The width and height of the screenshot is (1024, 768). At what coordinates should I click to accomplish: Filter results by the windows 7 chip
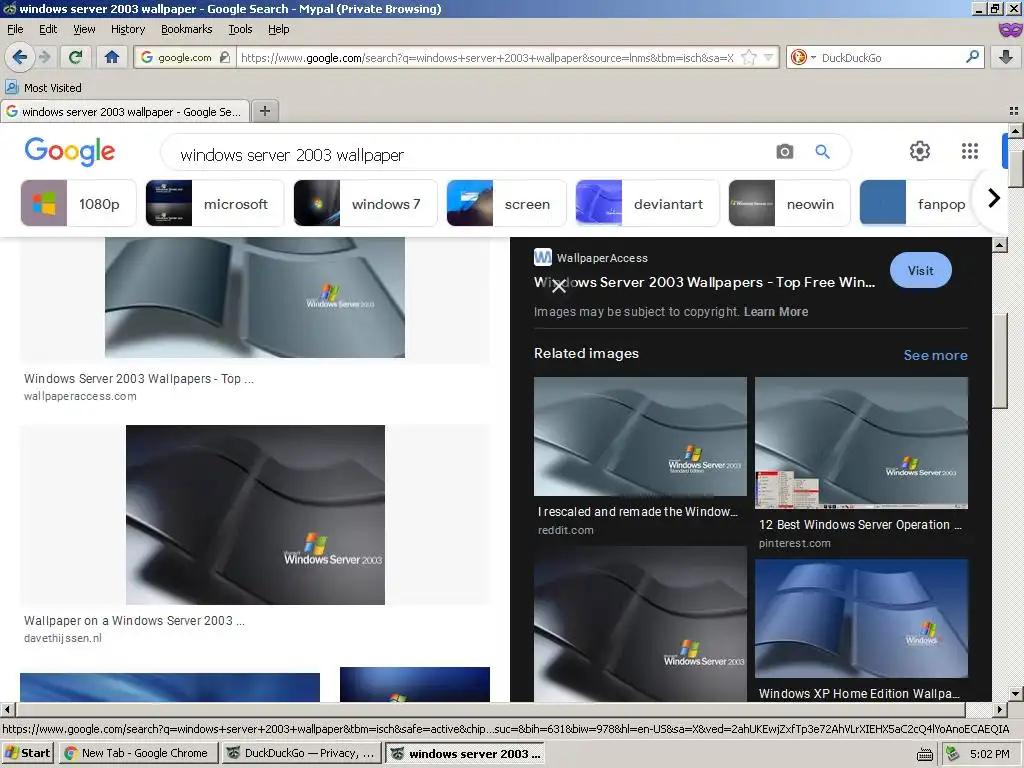[365, 204]
